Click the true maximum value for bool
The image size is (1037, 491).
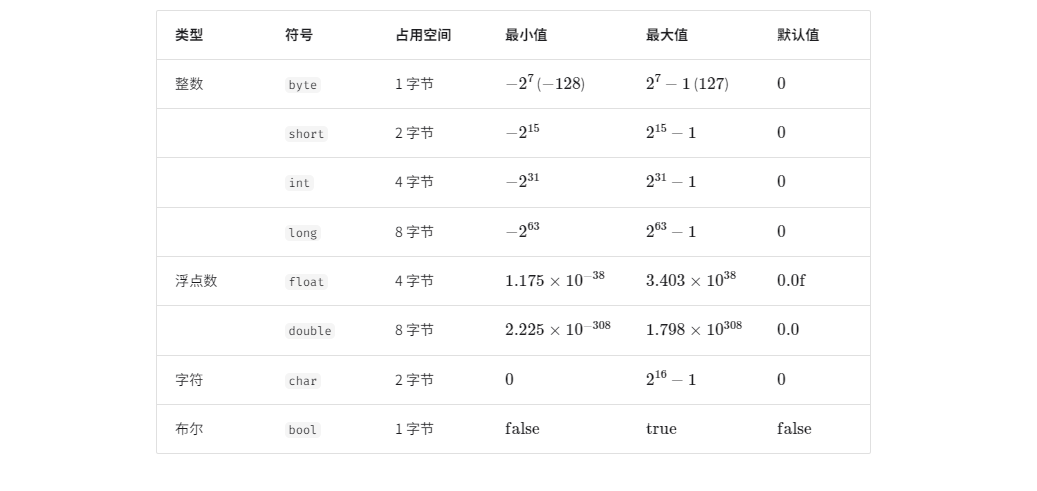click(x=661, y=429)
